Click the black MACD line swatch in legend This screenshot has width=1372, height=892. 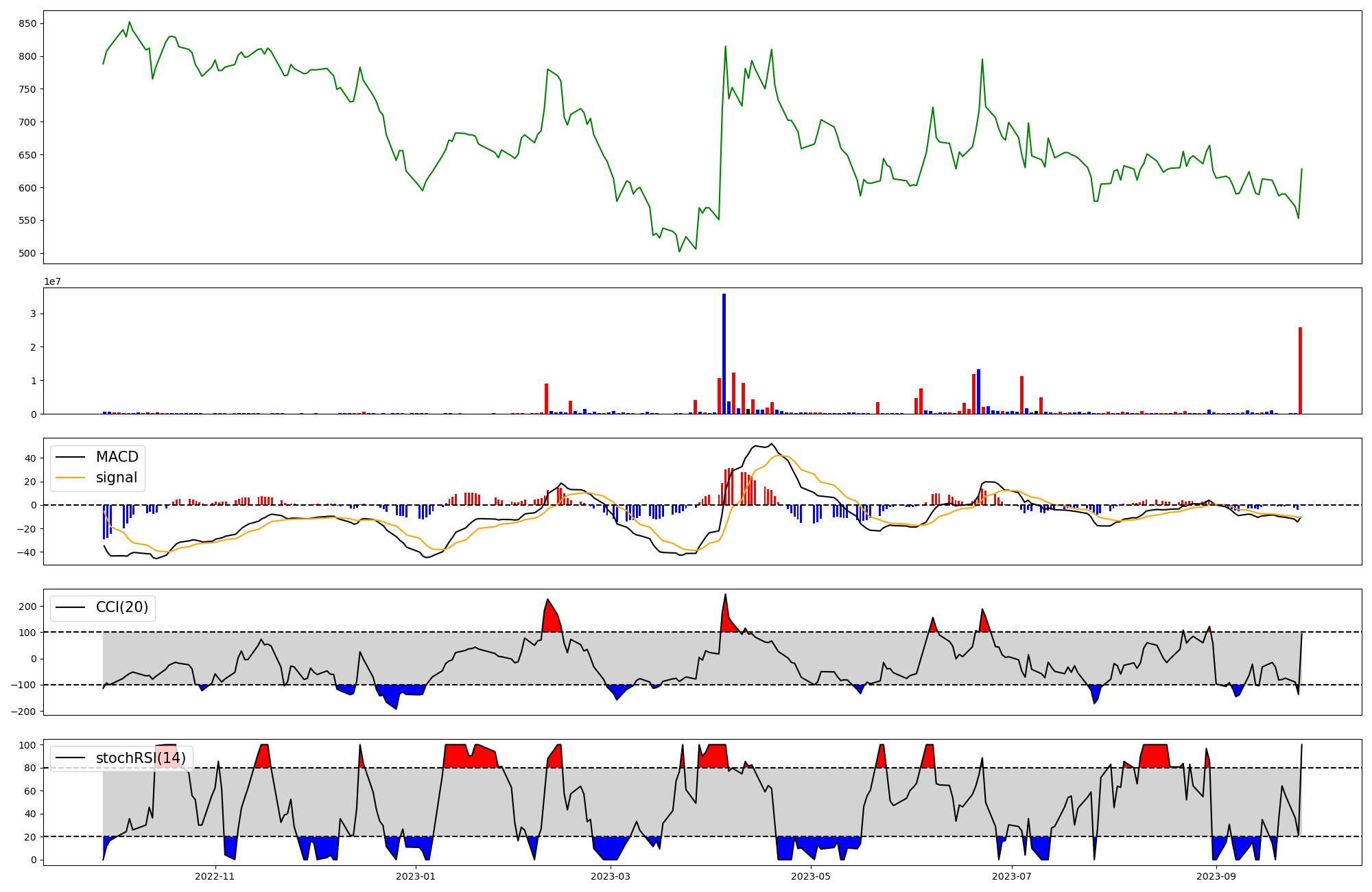70,457
